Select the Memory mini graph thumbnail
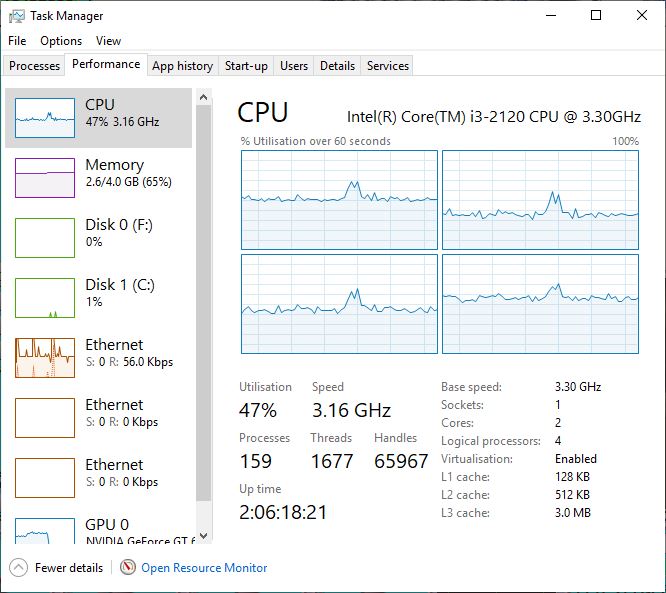This screenshot has height=593, width=666. (x=45, y=178)
